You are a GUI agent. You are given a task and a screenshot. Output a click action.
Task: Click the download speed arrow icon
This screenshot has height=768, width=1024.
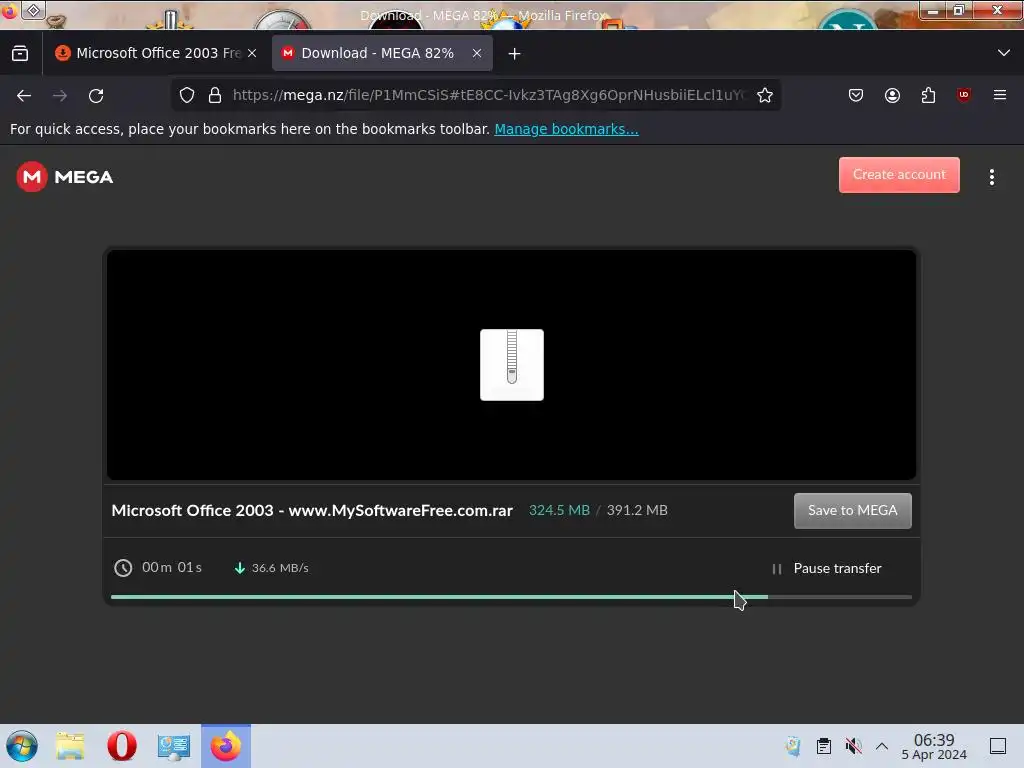(x=240, y=568)
